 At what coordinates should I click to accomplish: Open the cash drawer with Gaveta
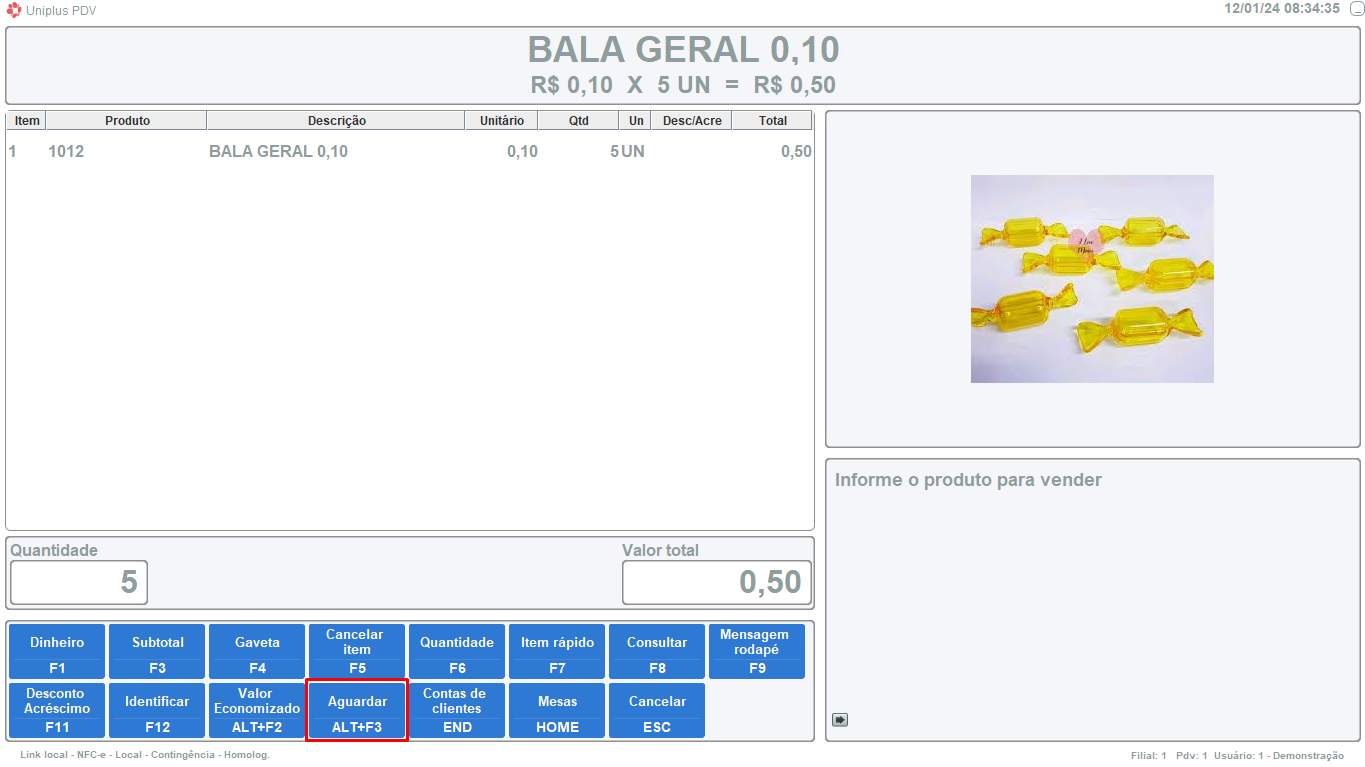pos(257,652)
